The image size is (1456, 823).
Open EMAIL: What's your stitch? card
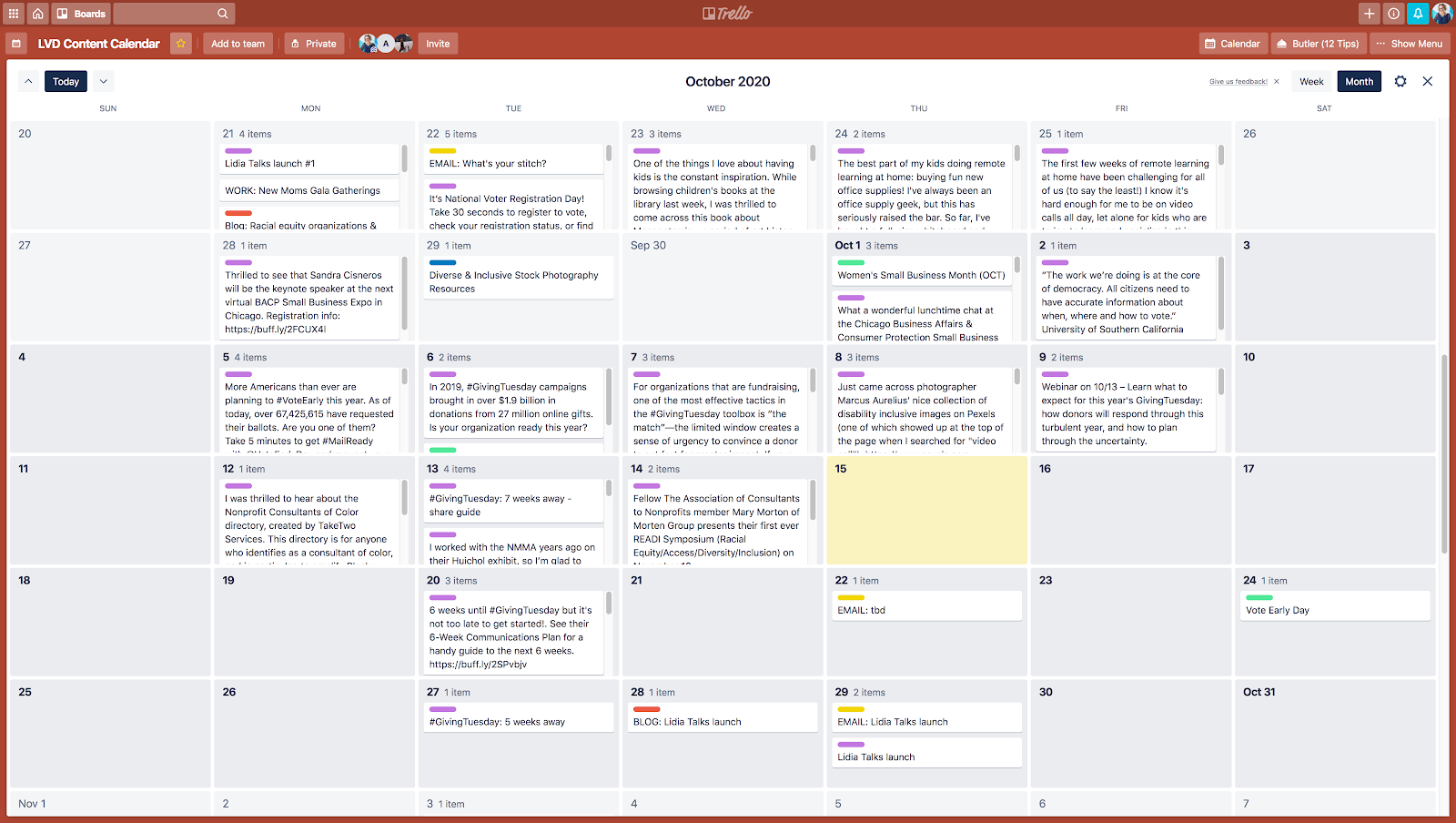[x=512, y=158]
